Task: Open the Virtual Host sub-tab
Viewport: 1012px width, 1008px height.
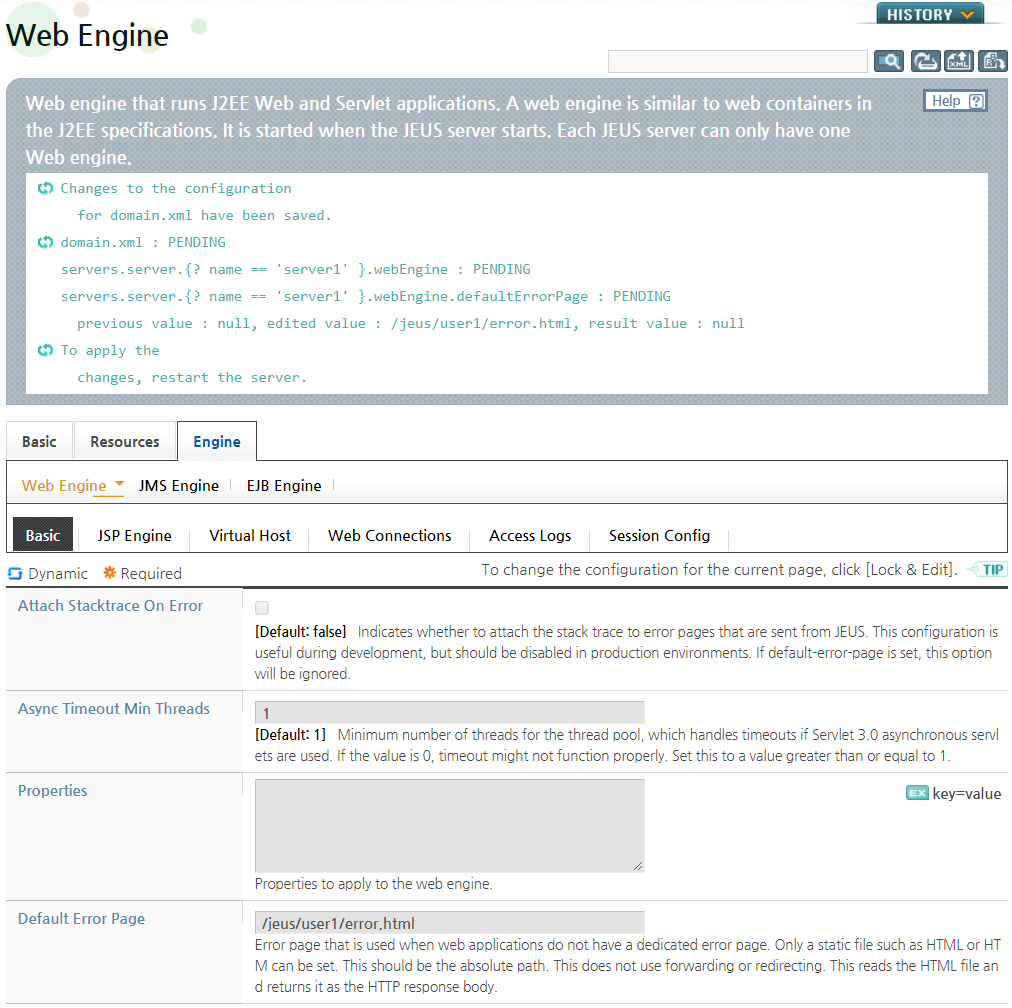Action: [x=250, y=536]
